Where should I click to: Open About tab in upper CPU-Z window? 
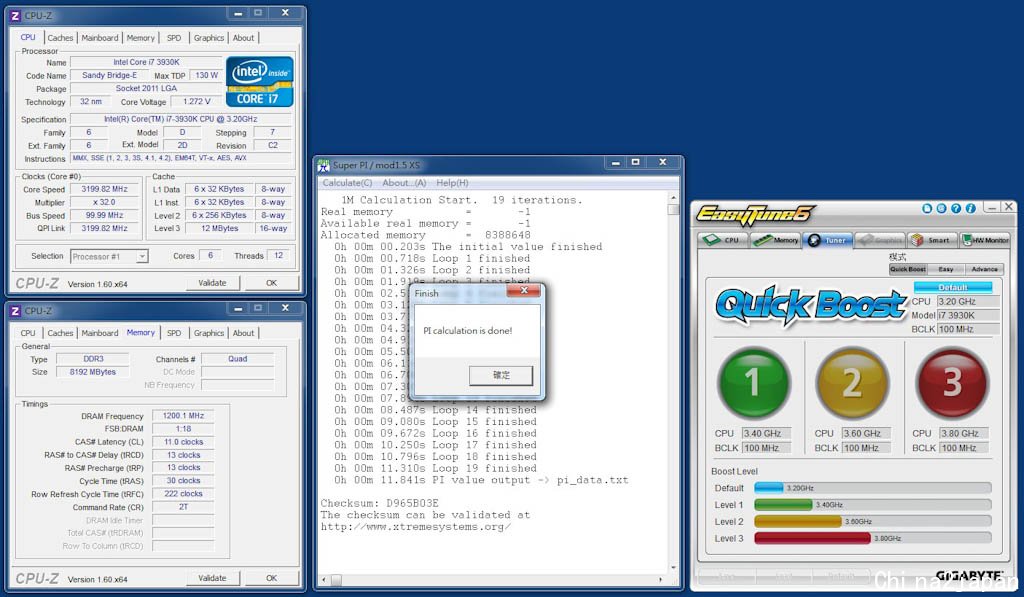point(244,38)
